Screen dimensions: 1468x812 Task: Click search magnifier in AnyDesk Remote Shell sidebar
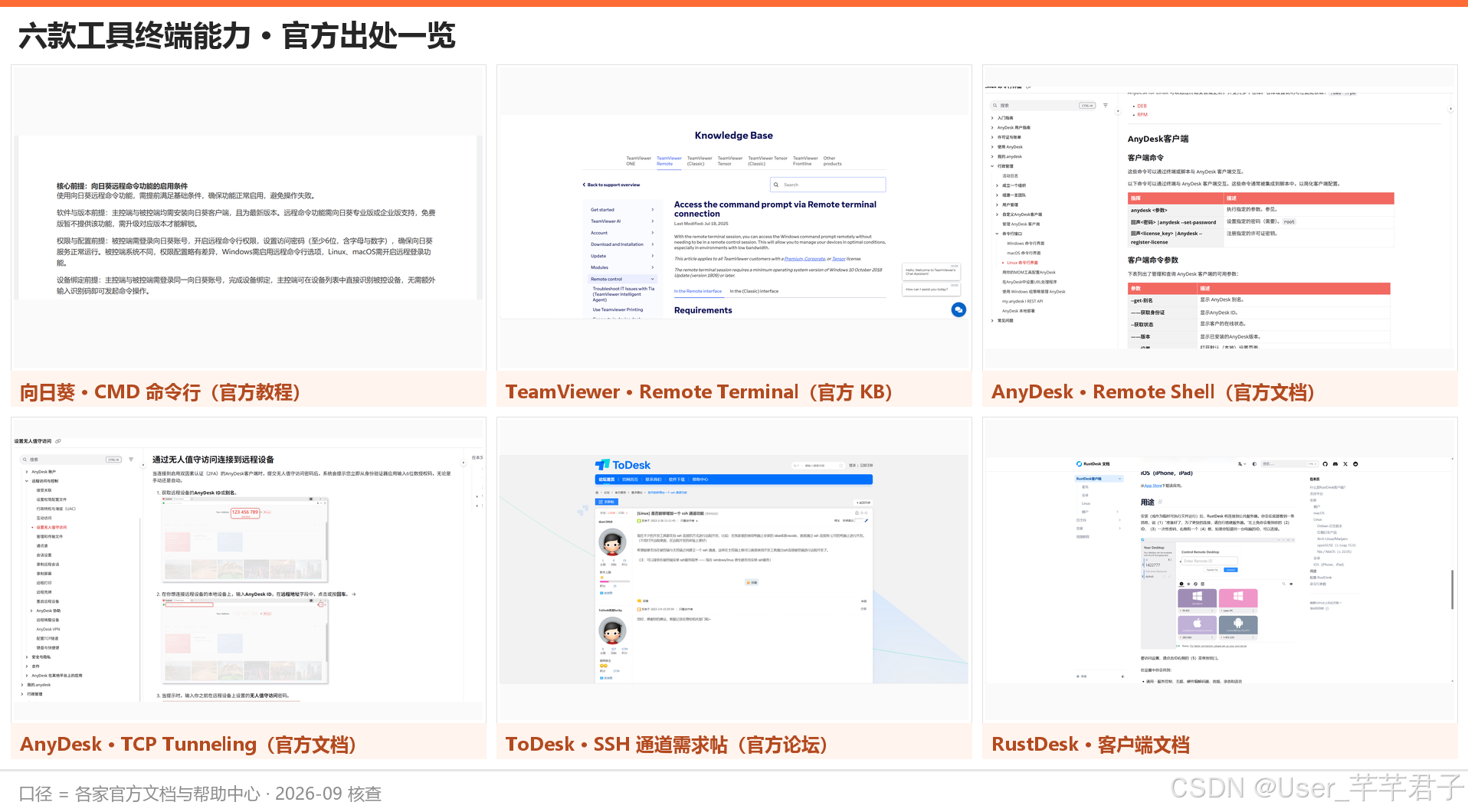click(x=995, y=106)
